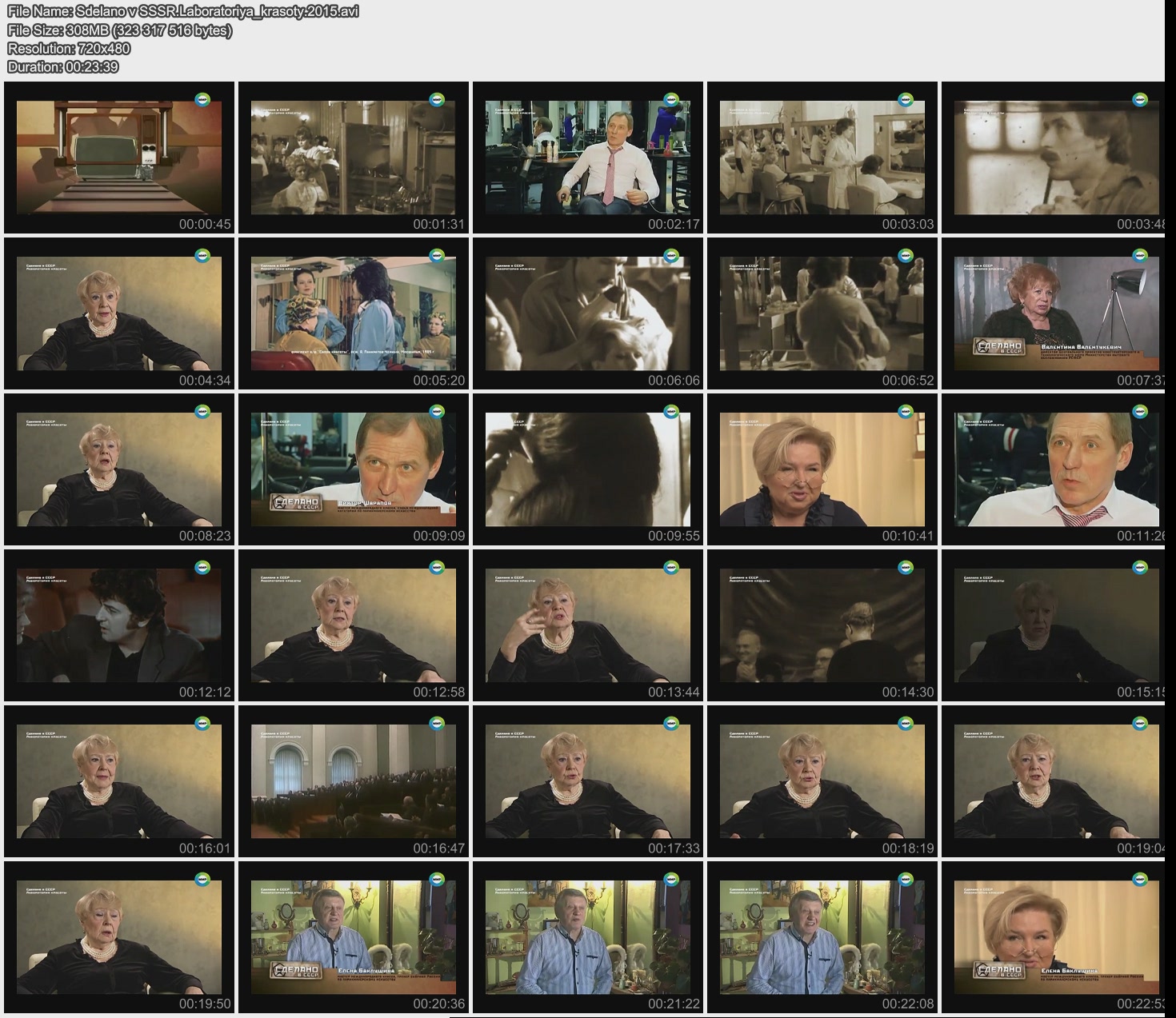Click the File Name text line

click(183, 11)
